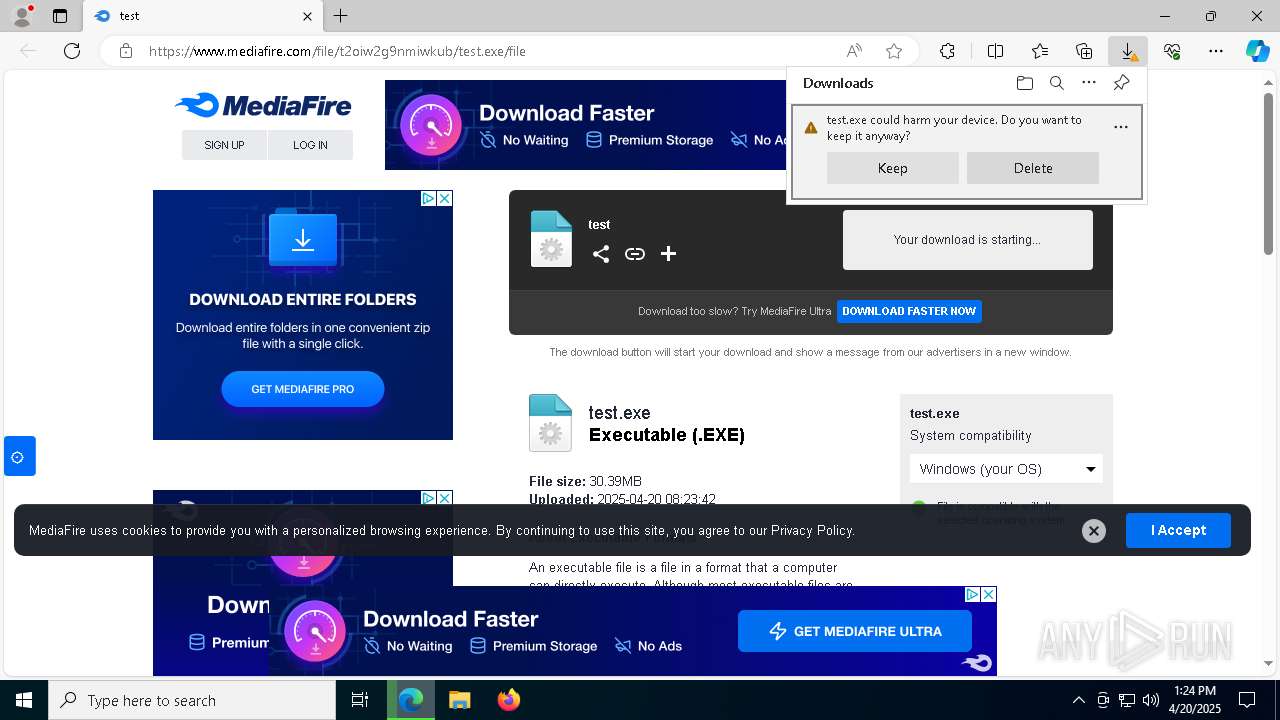
Task: Expand the Windows (your OS) dropdown
Action: [1006, 469]
